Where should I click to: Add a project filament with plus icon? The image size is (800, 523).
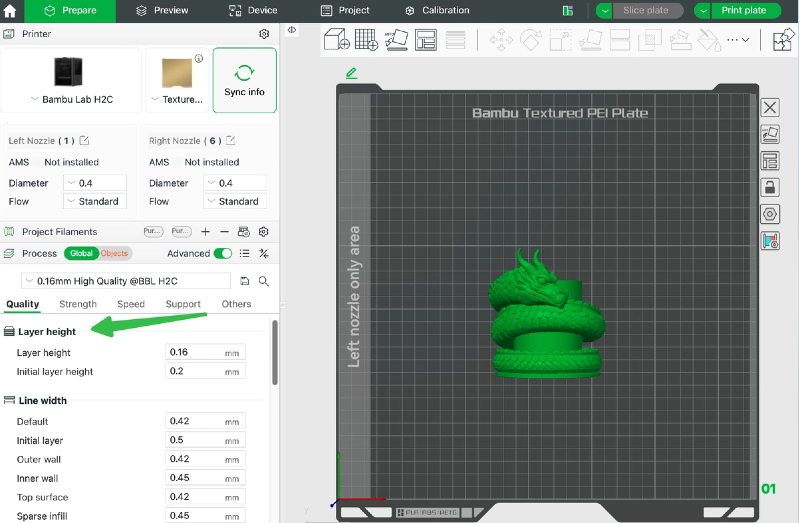pos(205,232)
